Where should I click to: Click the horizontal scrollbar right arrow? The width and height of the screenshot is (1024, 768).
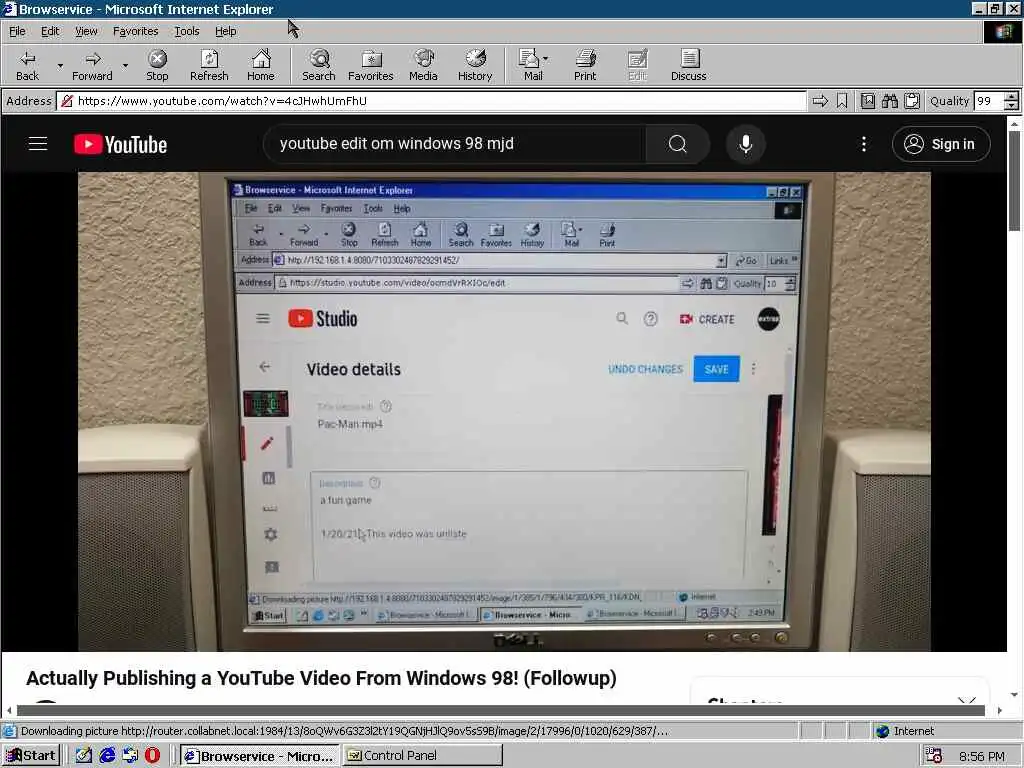click(1000, 711)
